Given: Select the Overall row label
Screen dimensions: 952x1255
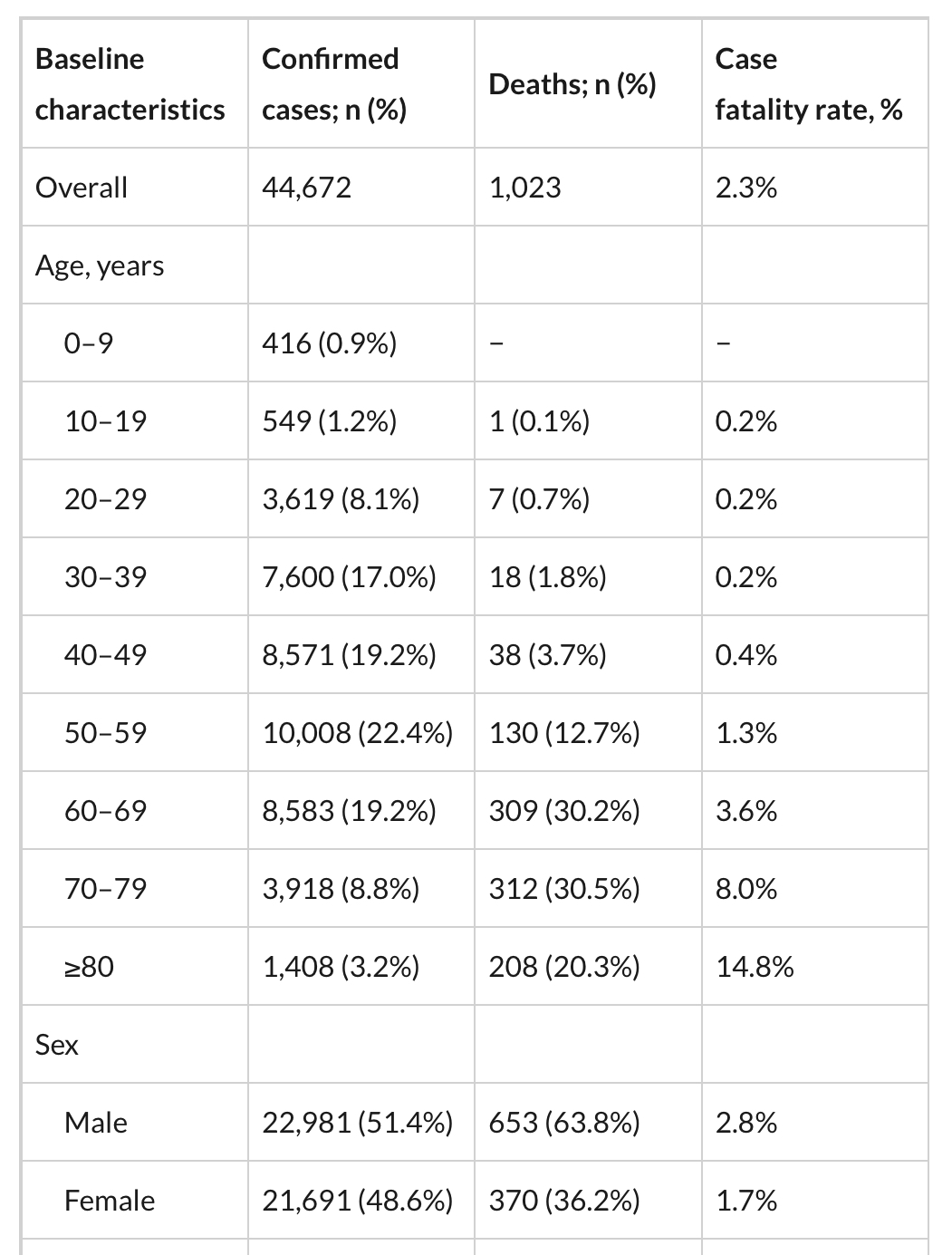Looking at the screenshot, I should [82, 188].
